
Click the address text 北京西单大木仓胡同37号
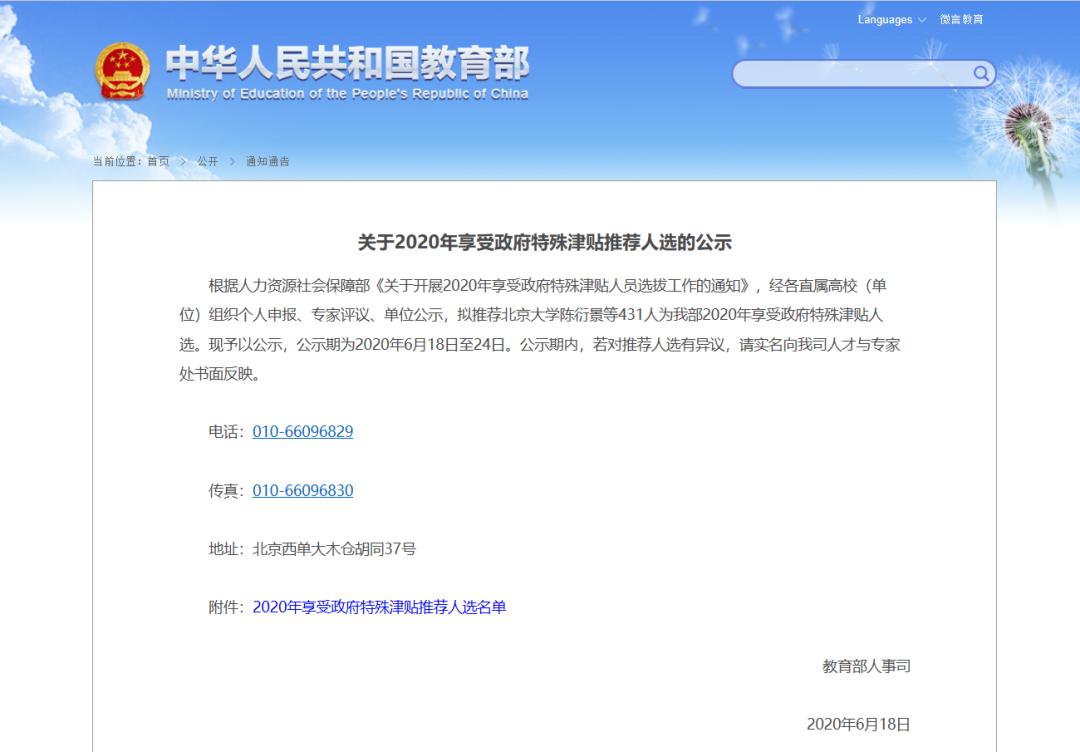pos(334,549)
